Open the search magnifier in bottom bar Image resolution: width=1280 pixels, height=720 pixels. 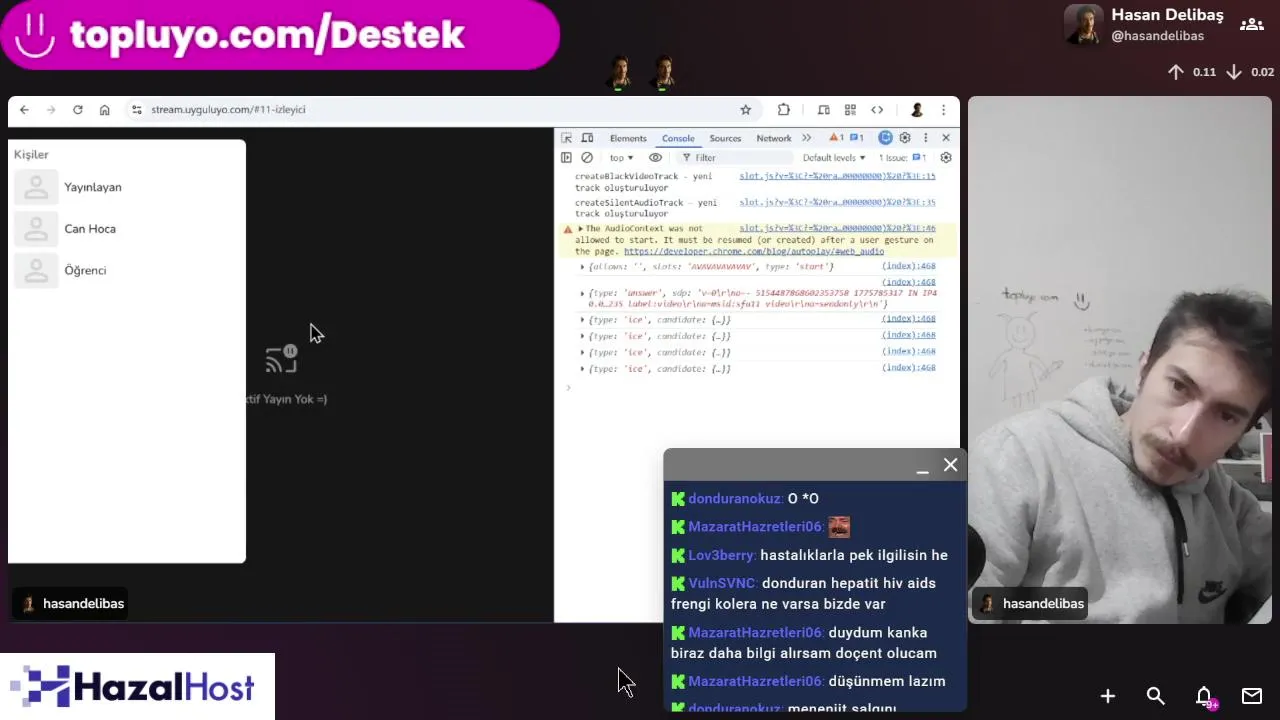click(x=1156, y=696)
